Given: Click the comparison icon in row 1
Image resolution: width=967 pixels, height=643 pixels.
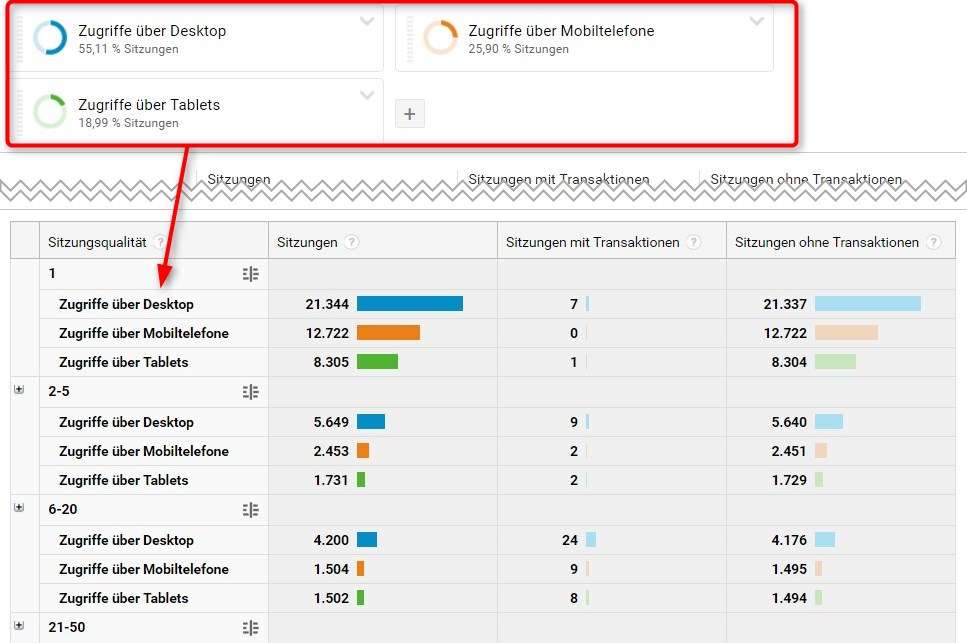Looking at the screenshot, I should tap(250, 274).
